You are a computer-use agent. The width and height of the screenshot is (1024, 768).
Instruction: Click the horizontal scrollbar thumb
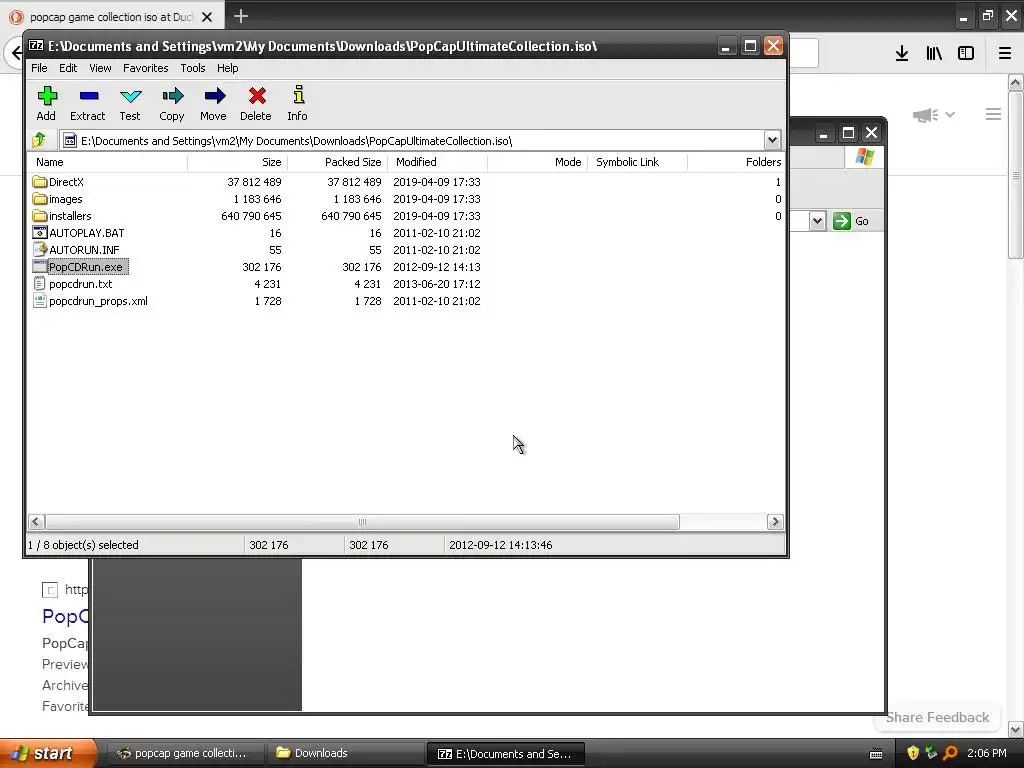pos(362,521)
